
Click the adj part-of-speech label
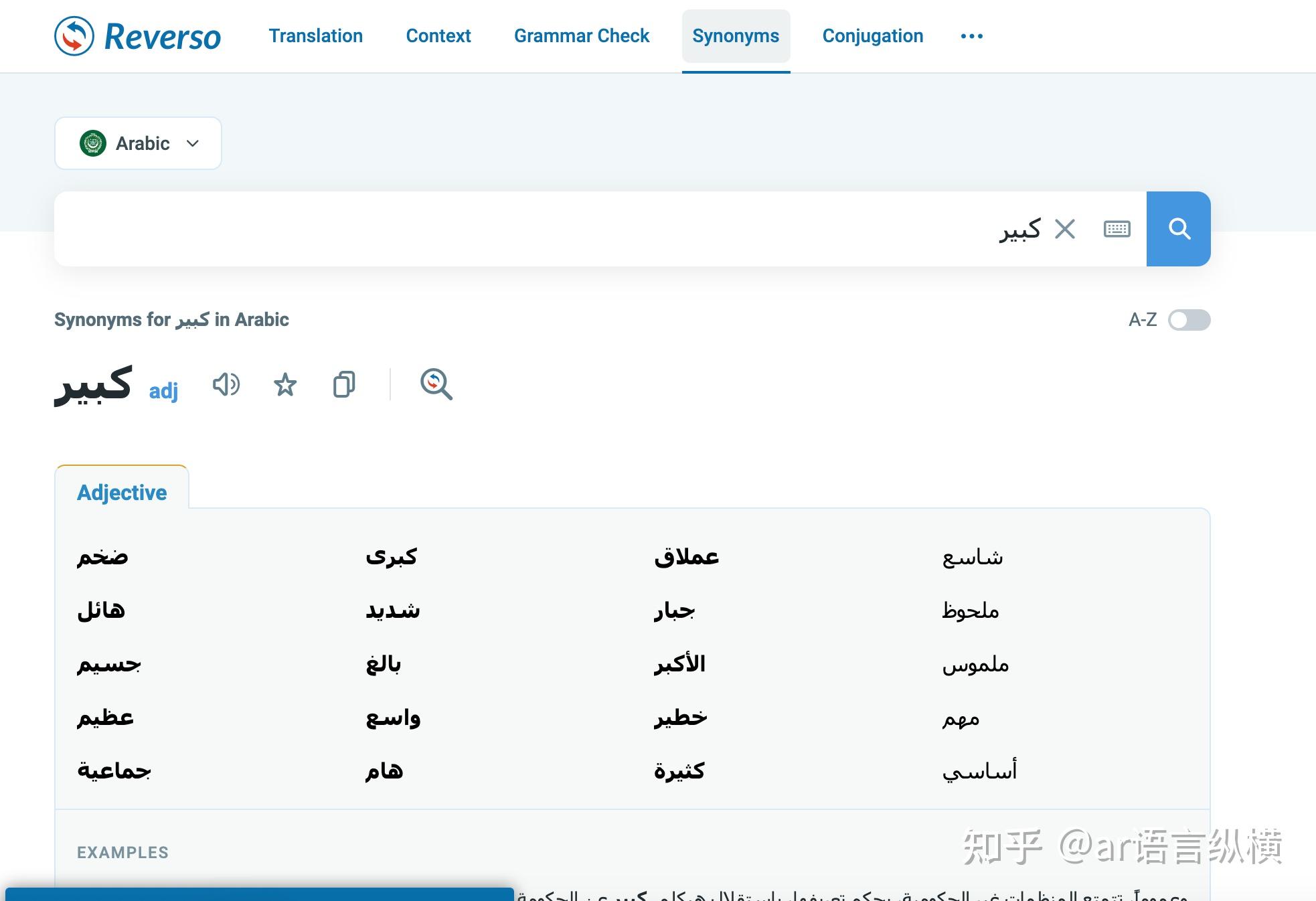pos(163,390)
